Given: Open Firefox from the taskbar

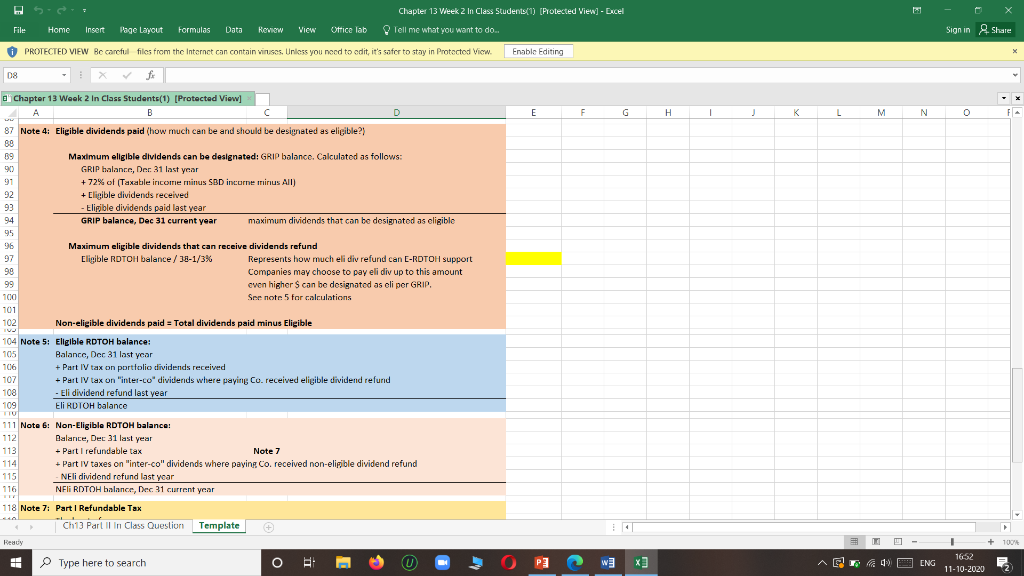Looking at the screenshot, I should coord(376,562).
